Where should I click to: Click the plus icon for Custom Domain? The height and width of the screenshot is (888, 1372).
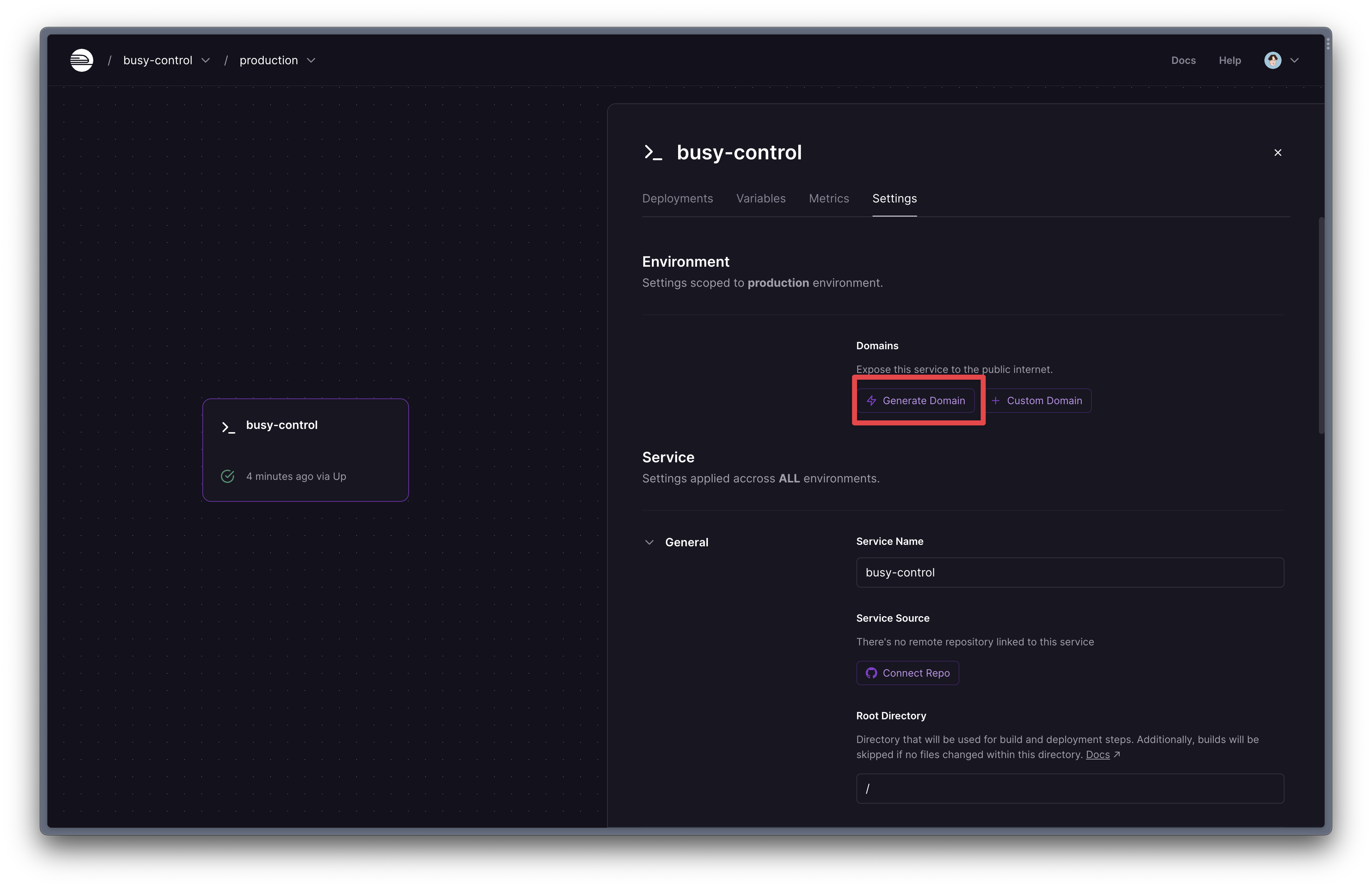[x=995, y=401]
